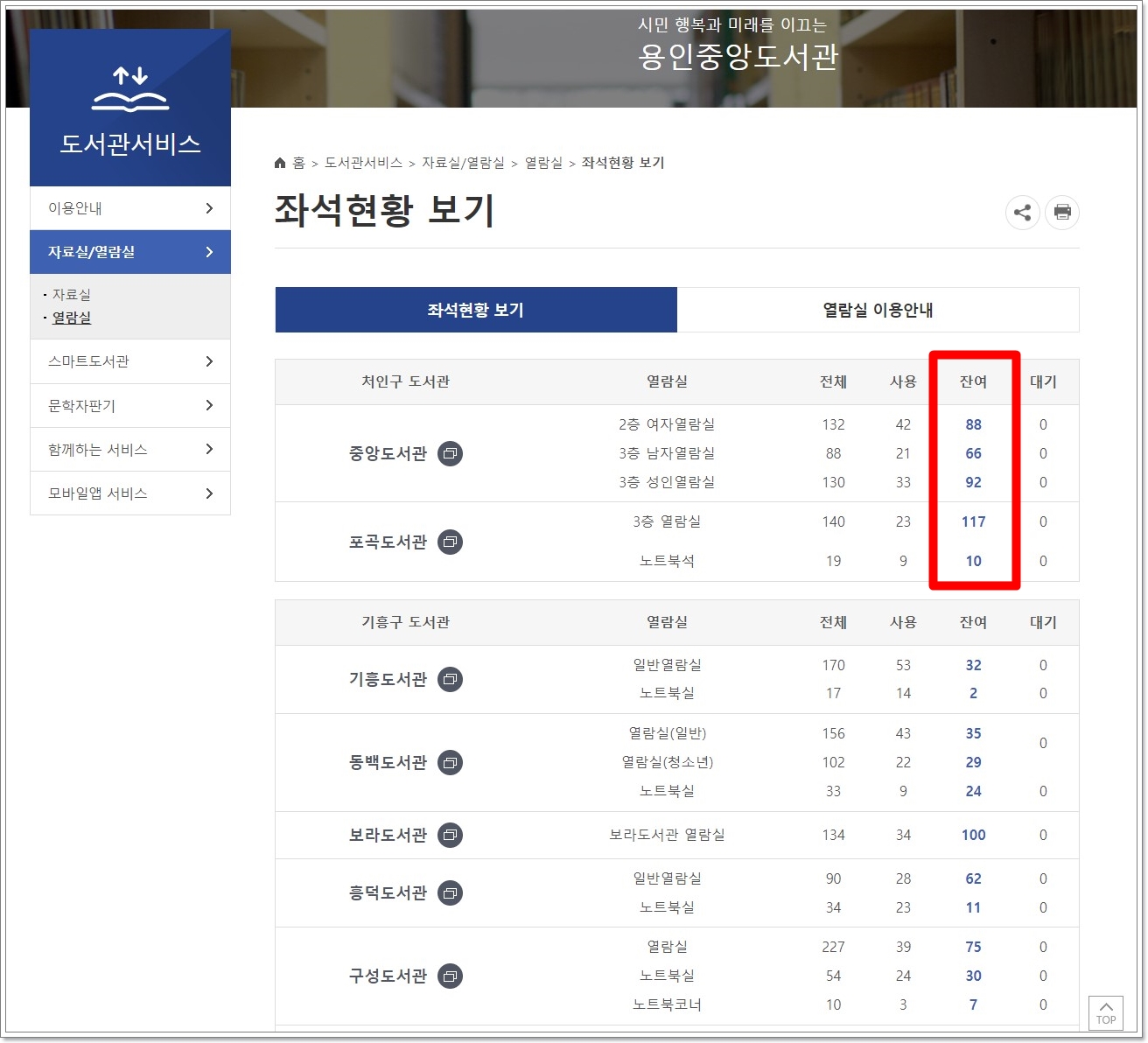Open popup icon next to 흥덕도서관
This screenshot has width=1148, height=1043.
pyautogui.click(x=450, y=892)
